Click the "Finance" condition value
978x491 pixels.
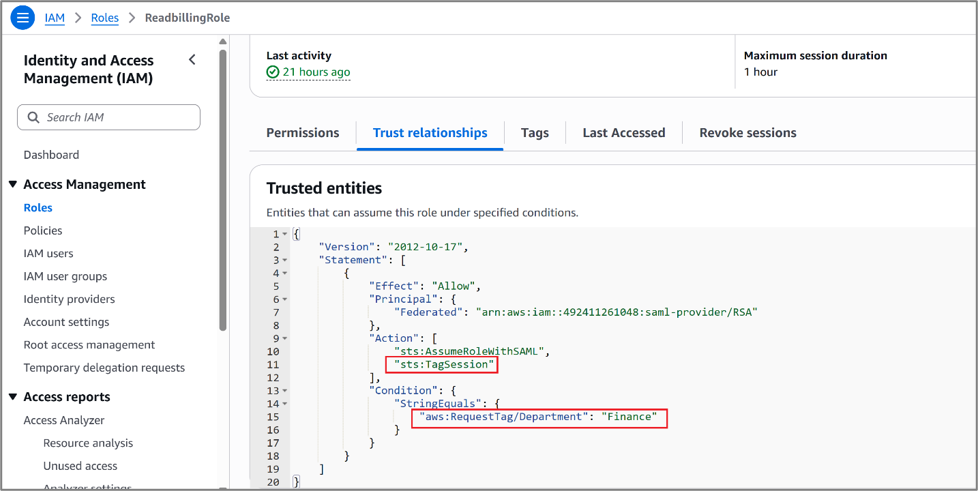[x=629, y=417]
